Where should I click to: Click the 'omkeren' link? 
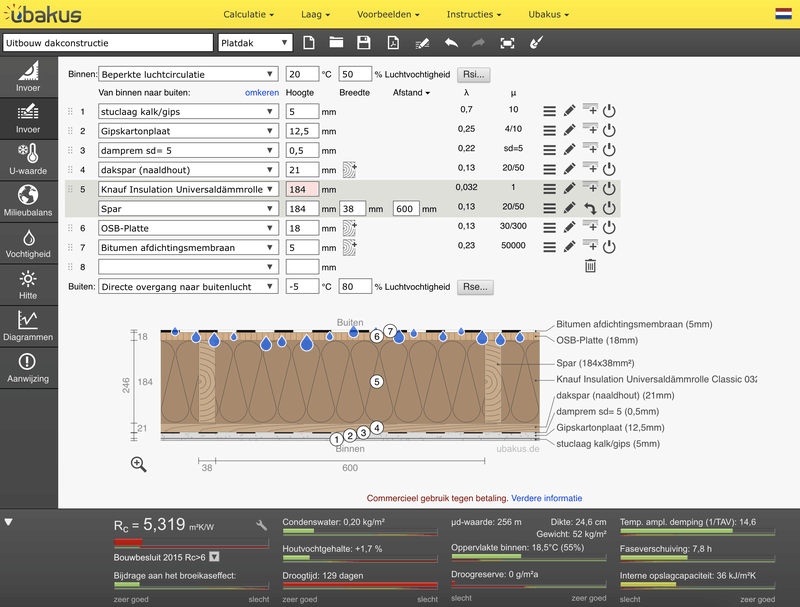[x=262, y=93]
